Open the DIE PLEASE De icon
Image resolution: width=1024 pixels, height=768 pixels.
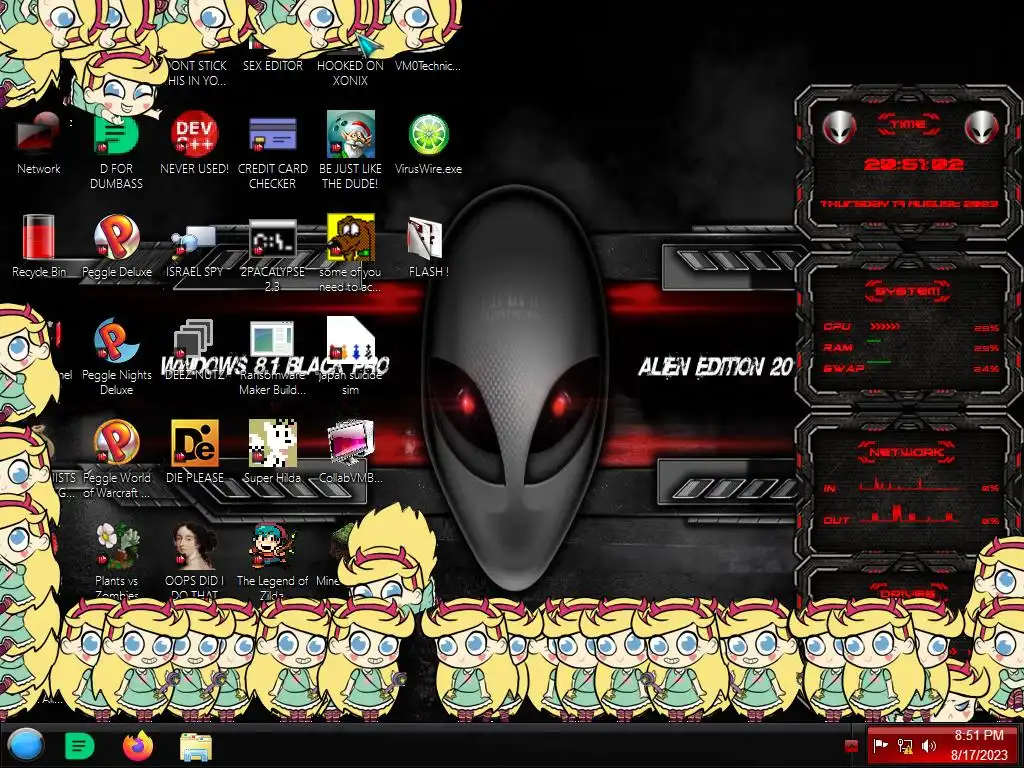tap(194, 444)
